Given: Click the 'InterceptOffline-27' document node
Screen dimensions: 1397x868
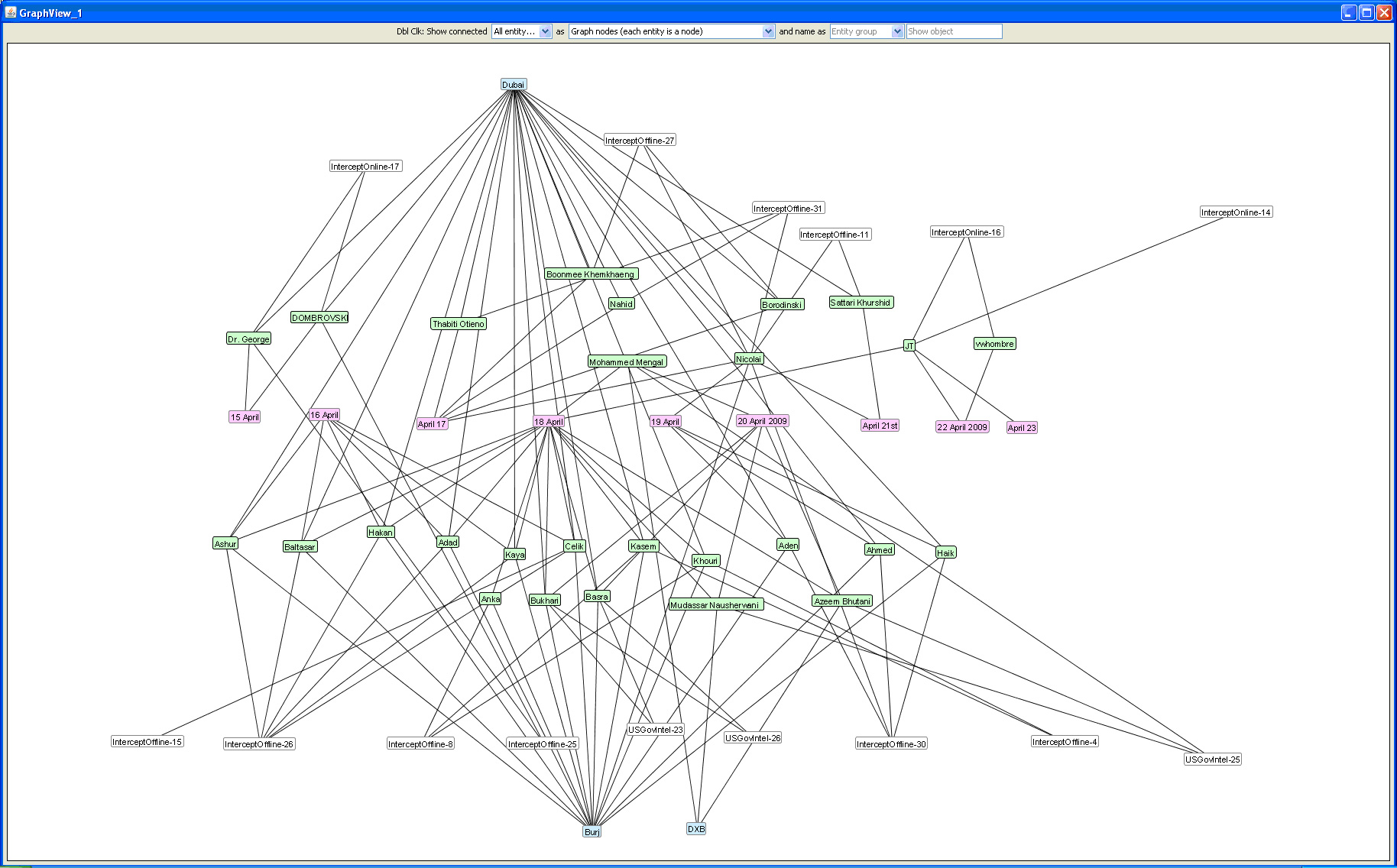Looking at the screenshot, I should [640, 141].
